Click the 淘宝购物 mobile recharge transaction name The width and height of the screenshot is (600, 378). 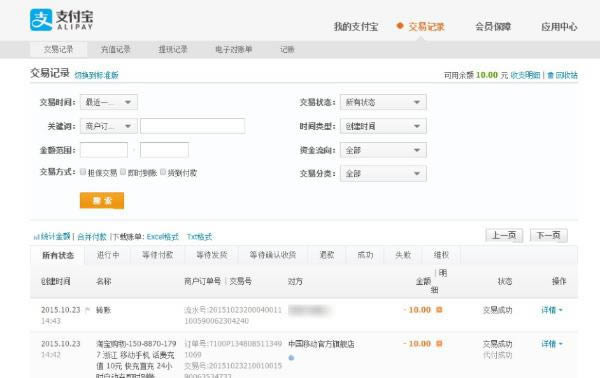(136, 360)
